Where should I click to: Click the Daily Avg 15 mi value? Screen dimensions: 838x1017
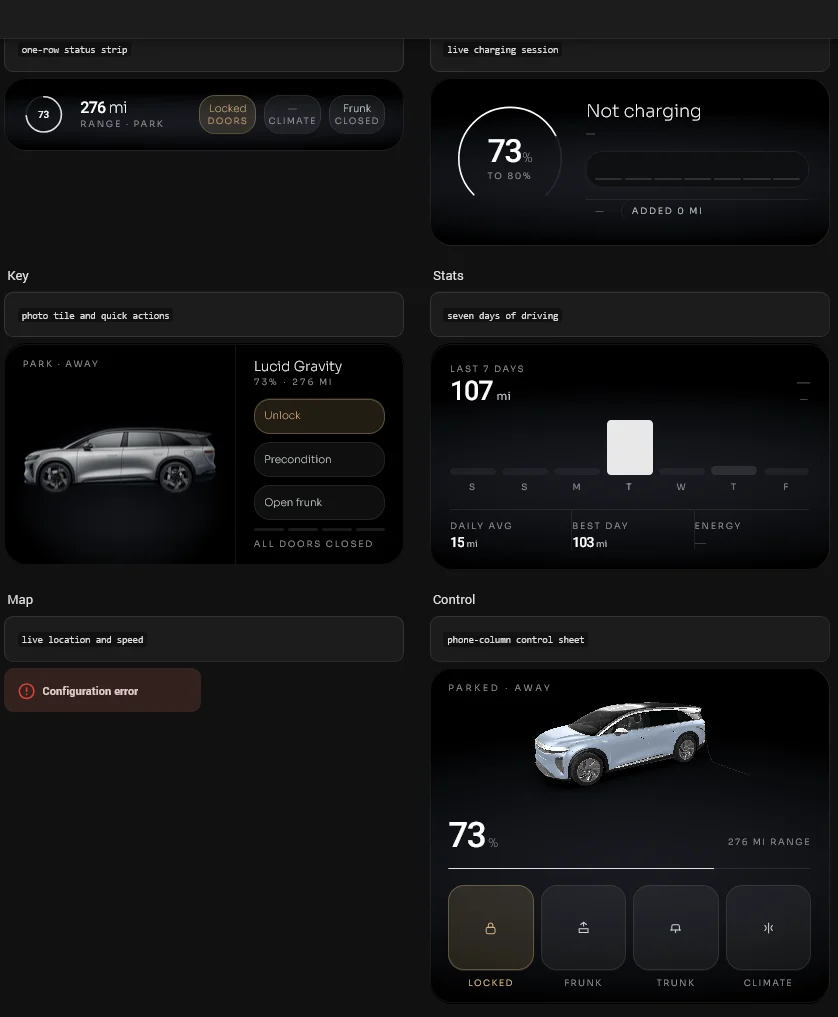[464, 543]
